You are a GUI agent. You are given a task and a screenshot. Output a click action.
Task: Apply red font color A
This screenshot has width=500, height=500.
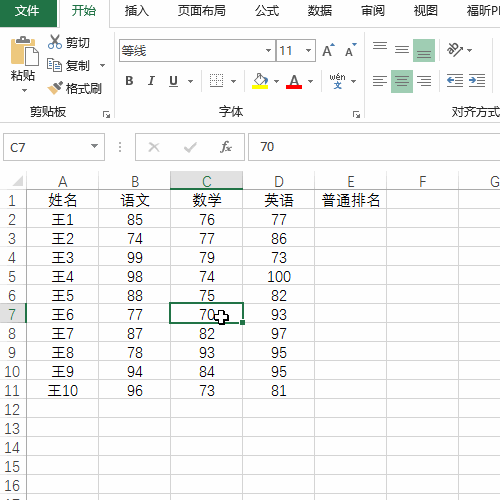(x=294, y=81)
